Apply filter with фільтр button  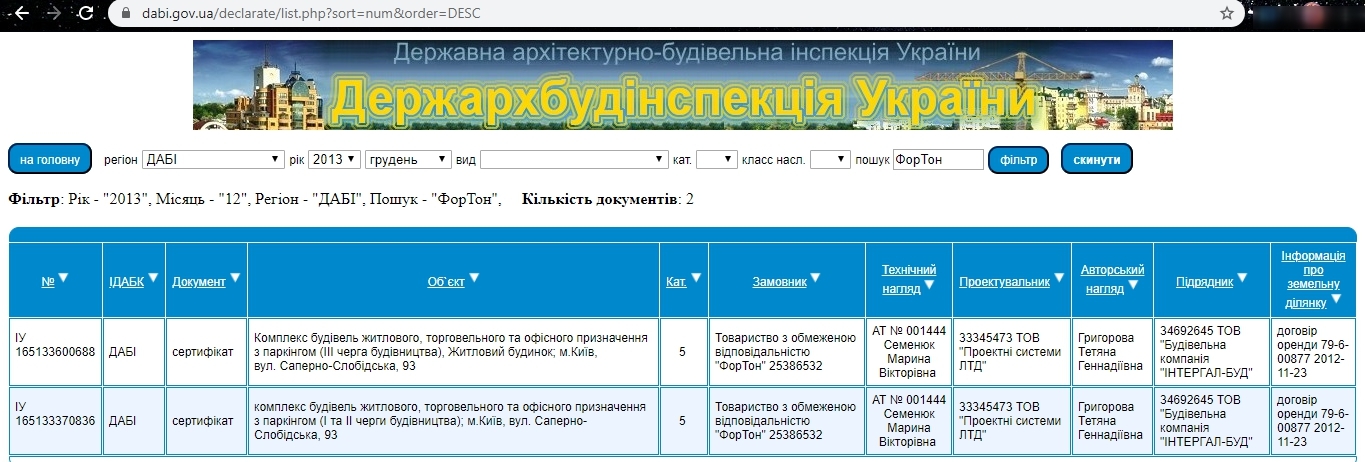(1019, 159)
